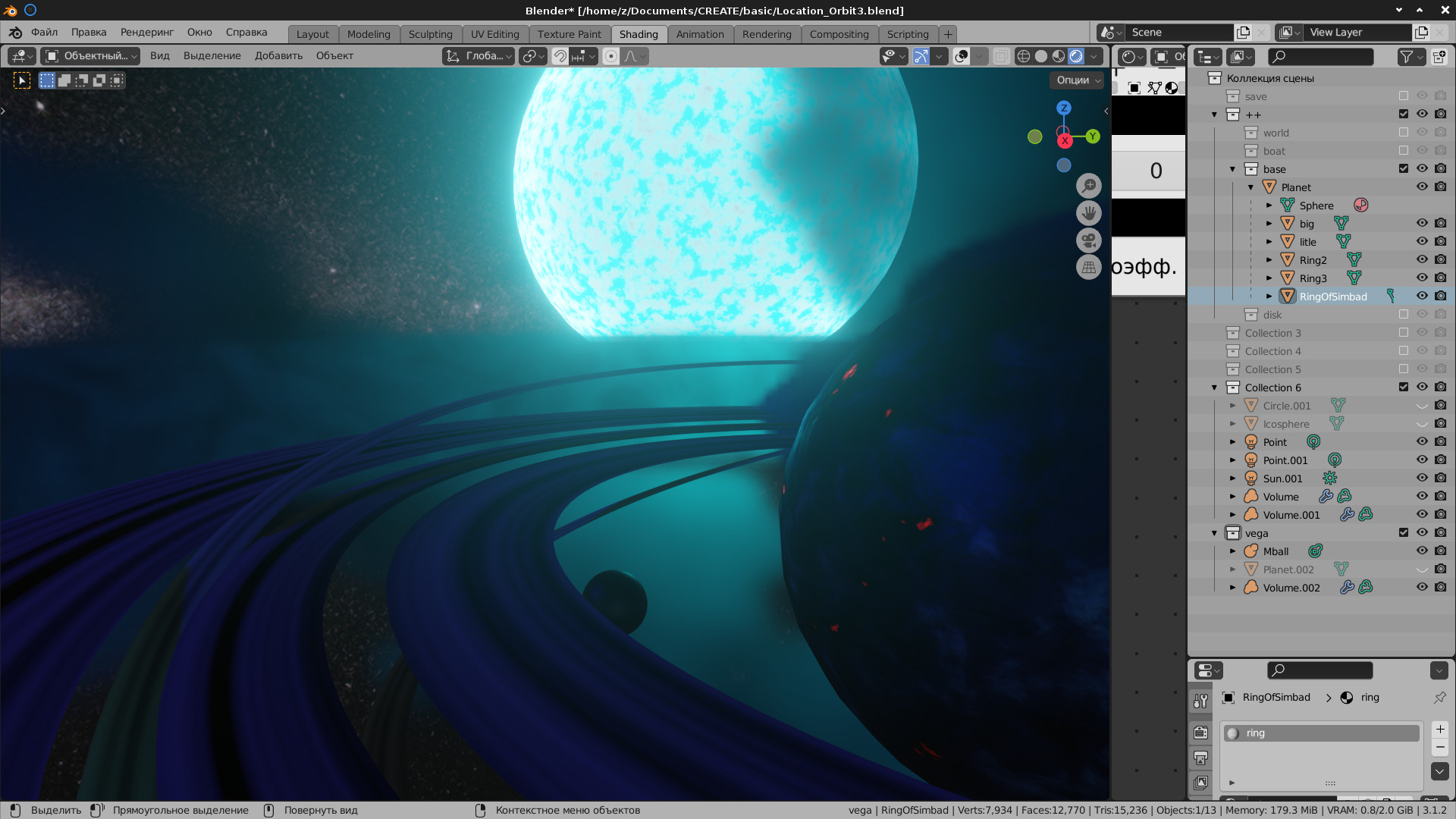The height and width of the screenshot is (819, 1456).
Task: Select rendered viewport shading mode icon
Action: coord(1076,56)
